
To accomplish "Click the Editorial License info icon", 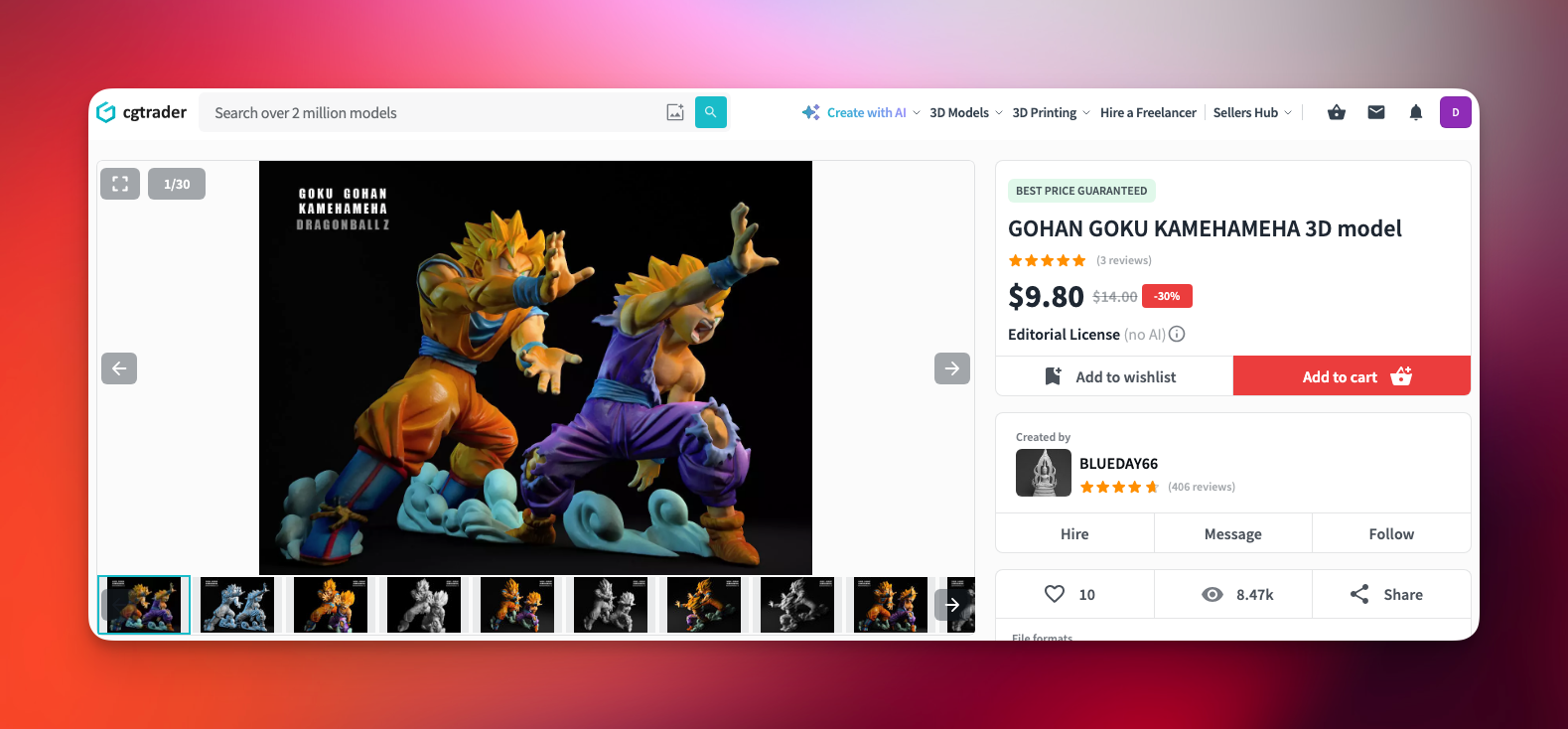I will (x=1177, y=334).
